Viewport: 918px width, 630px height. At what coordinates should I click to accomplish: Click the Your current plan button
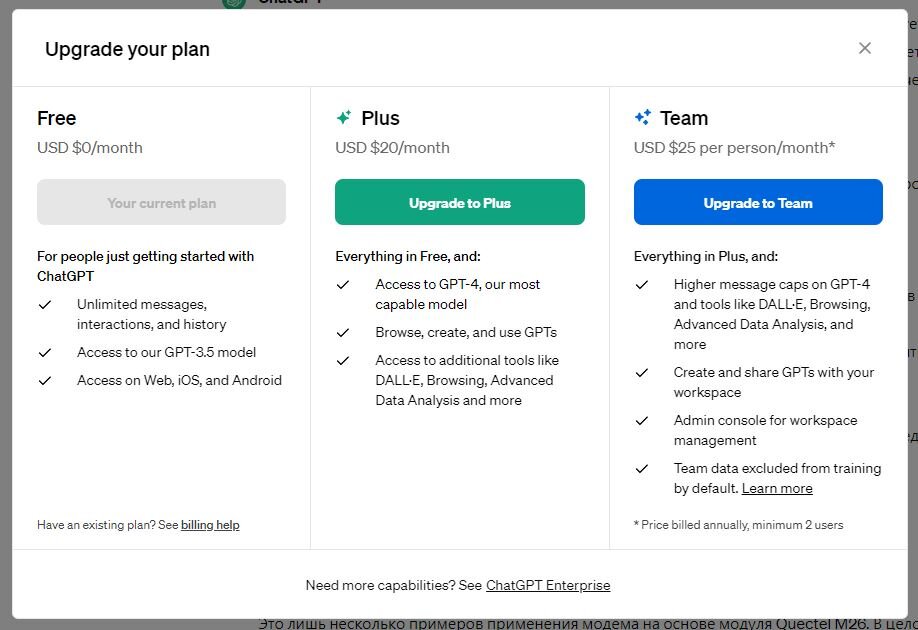pyautogui.click(x=162, y=202)
